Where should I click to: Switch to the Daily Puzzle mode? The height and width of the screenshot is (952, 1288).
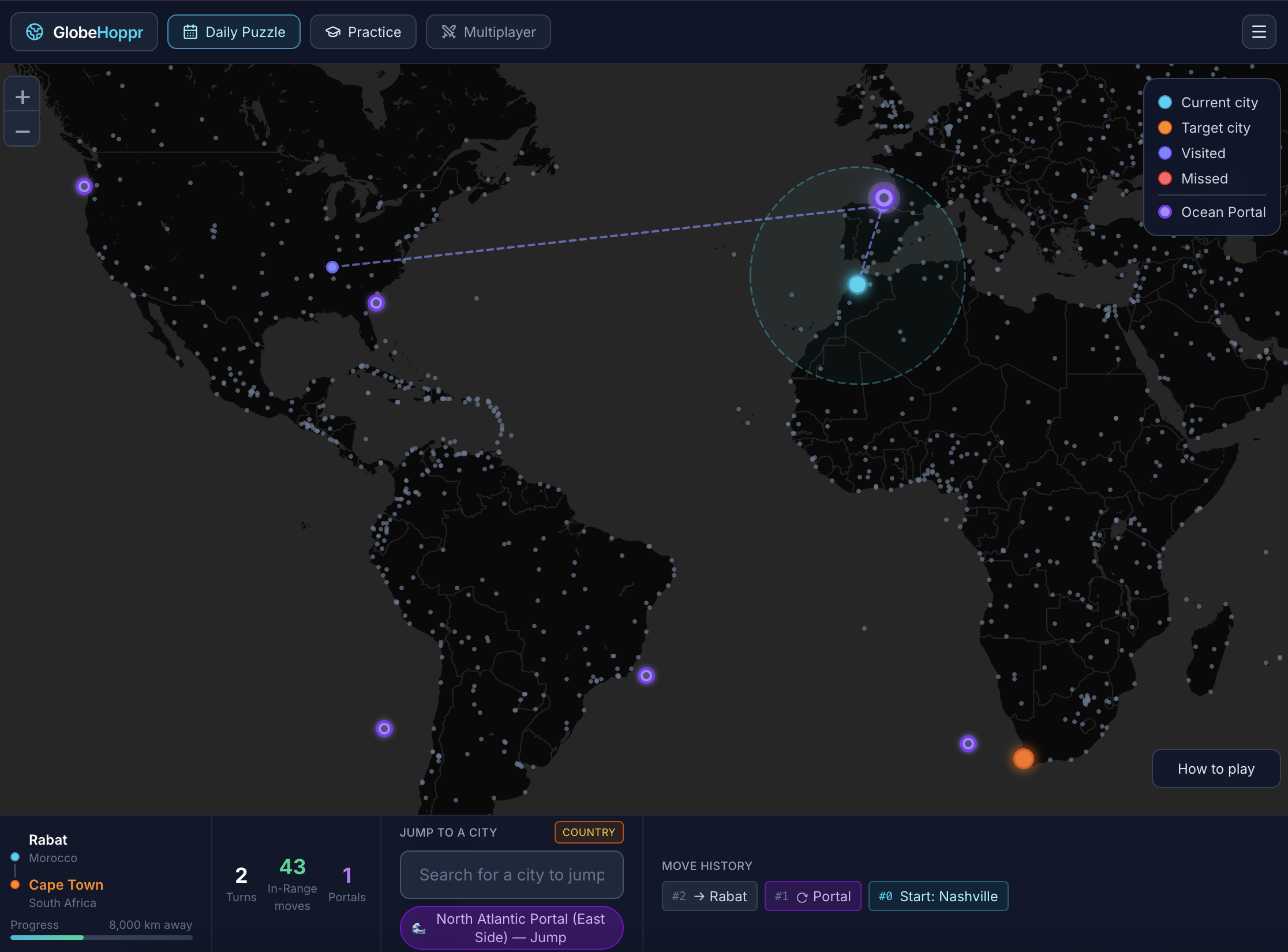233,32
